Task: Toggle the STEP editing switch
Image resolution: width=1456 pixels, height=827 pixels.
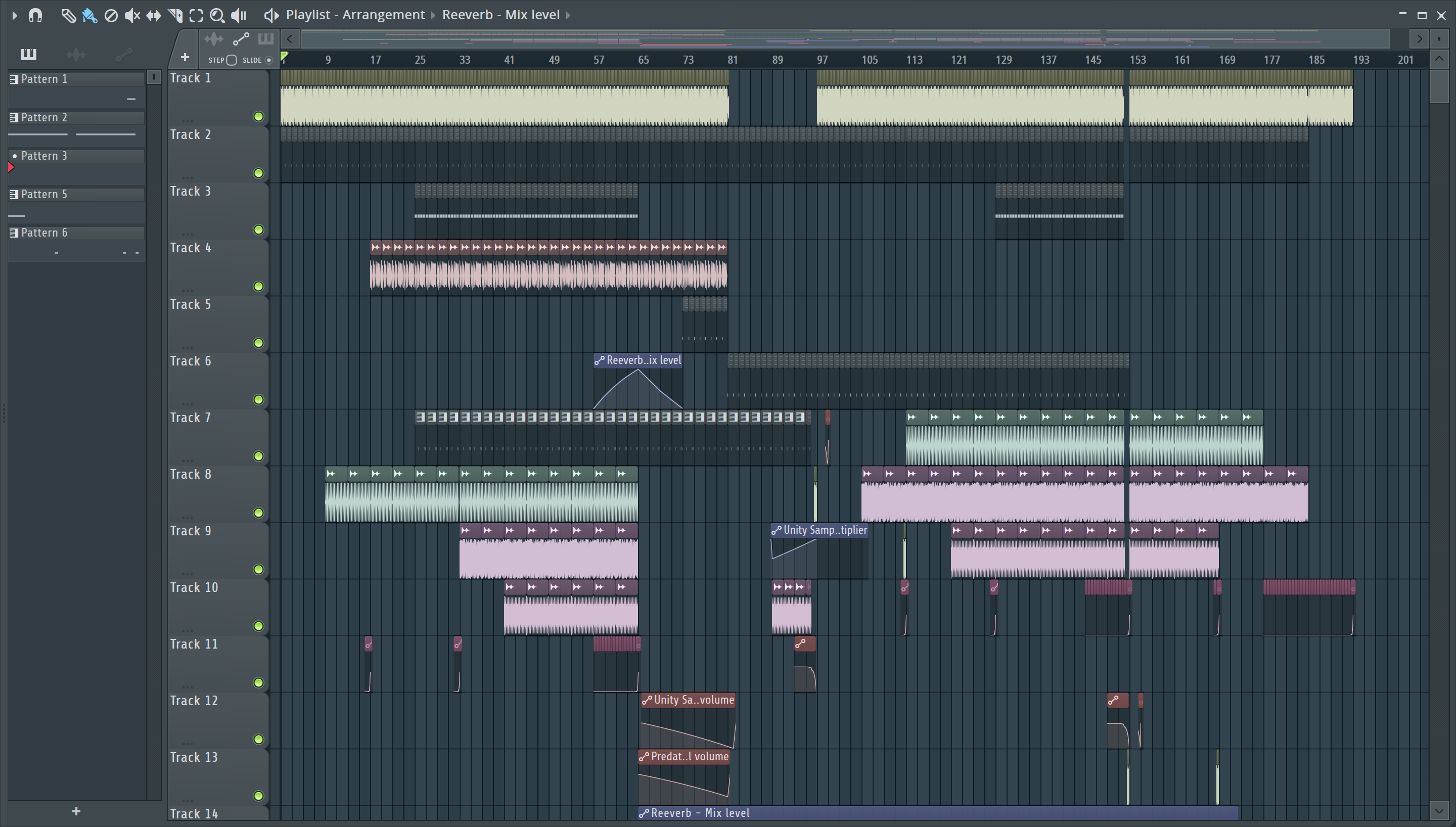Action: coord(231,60)
